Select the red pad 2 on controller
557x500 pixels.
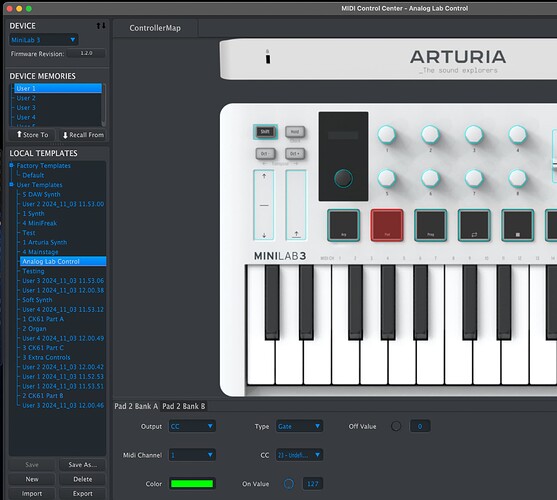(387, 225)
